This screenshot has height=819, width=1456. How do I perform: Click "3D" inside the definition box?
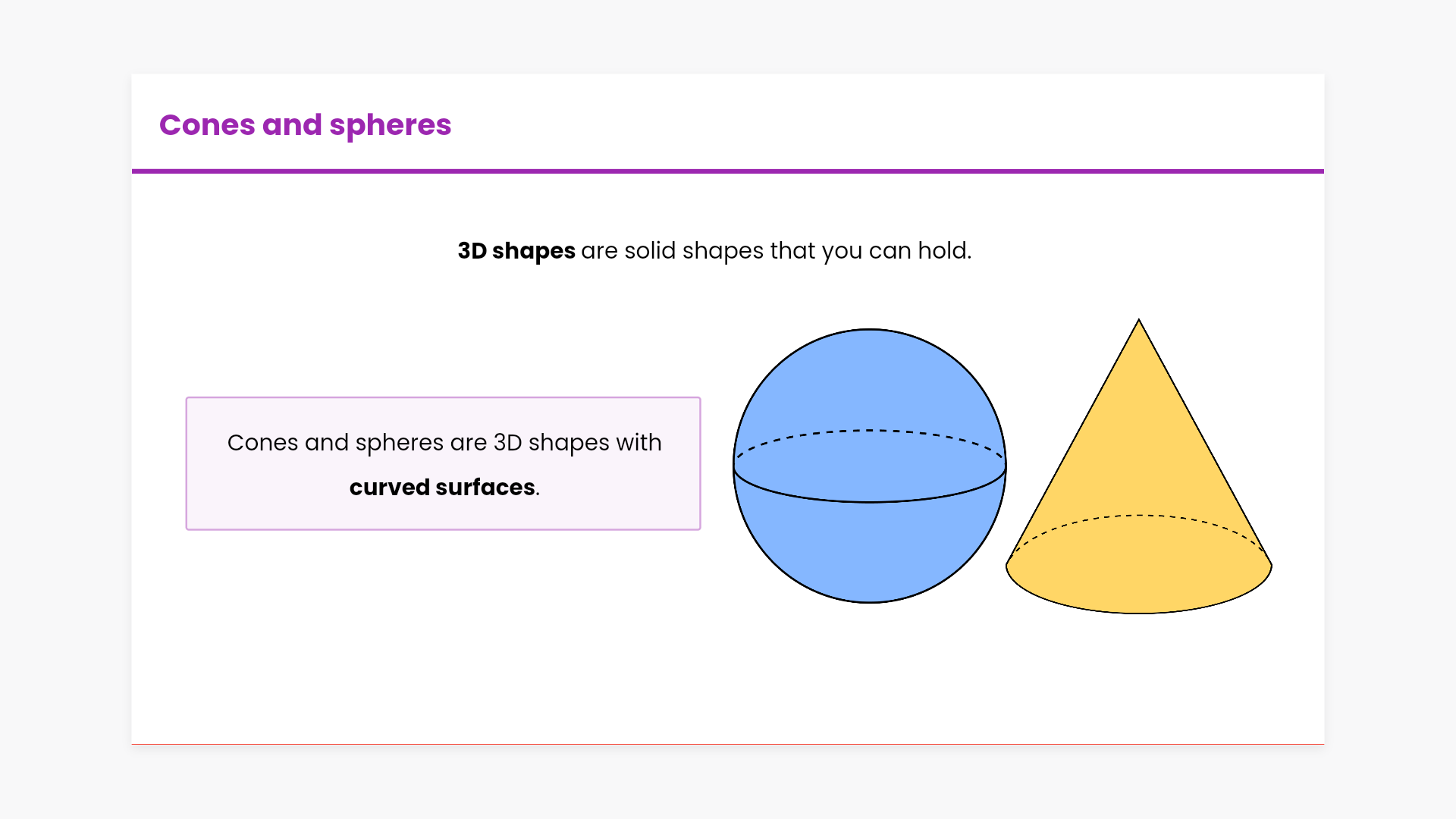pos(507,443)
